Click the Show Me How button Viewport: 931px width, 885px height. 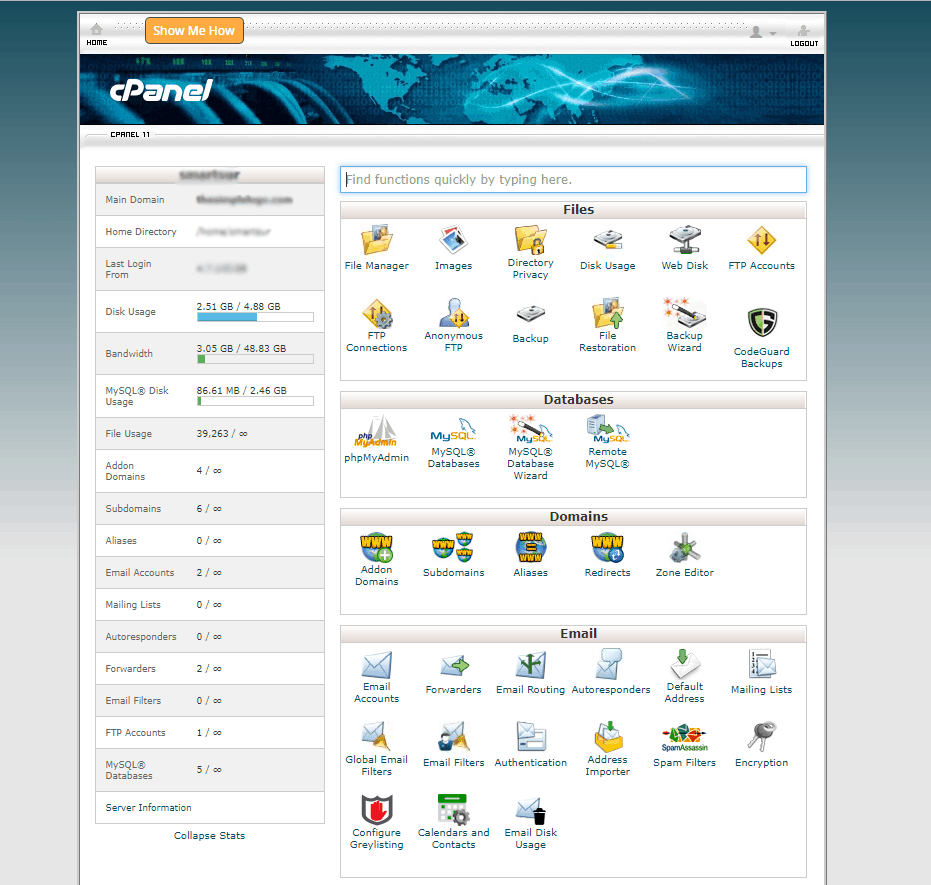pos(194,31)
